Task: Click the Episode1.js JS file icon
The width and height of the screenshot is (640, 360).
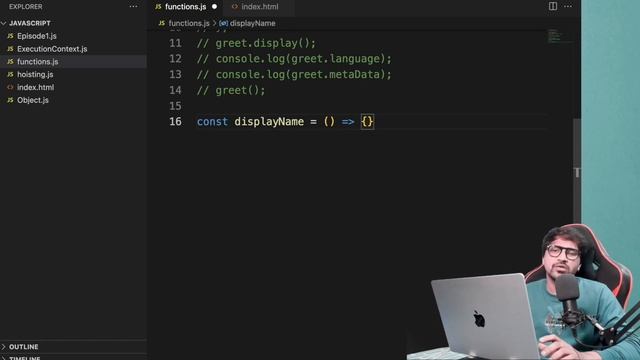Action: click(10, 36)
